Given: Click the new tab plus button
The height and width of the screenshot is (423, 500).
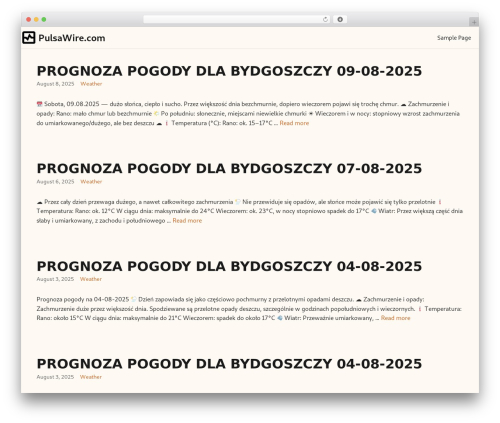Looking at the screenshot, I should pyautogui.click(x=474, y=22).
